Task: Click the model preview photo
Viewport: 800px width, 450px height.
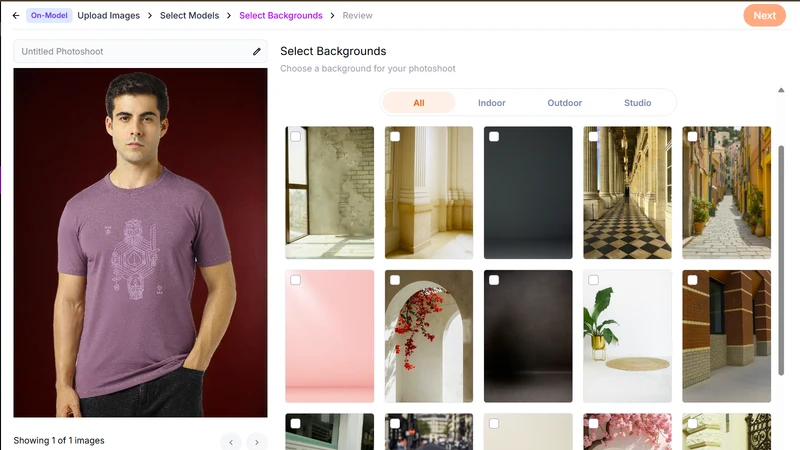Action: pyautogui.click(x=140, y=243)
